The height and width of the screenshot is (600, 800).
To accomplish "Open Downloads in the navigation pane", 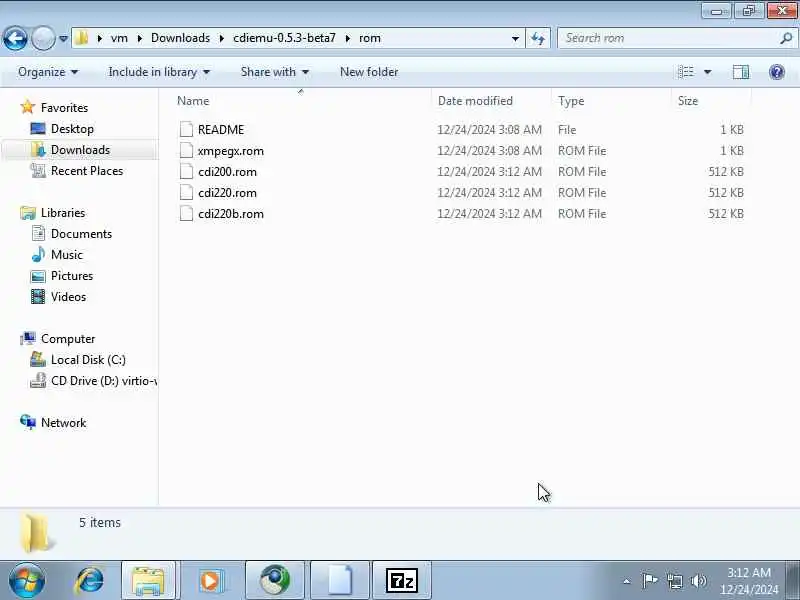I will tap(80, 149).
